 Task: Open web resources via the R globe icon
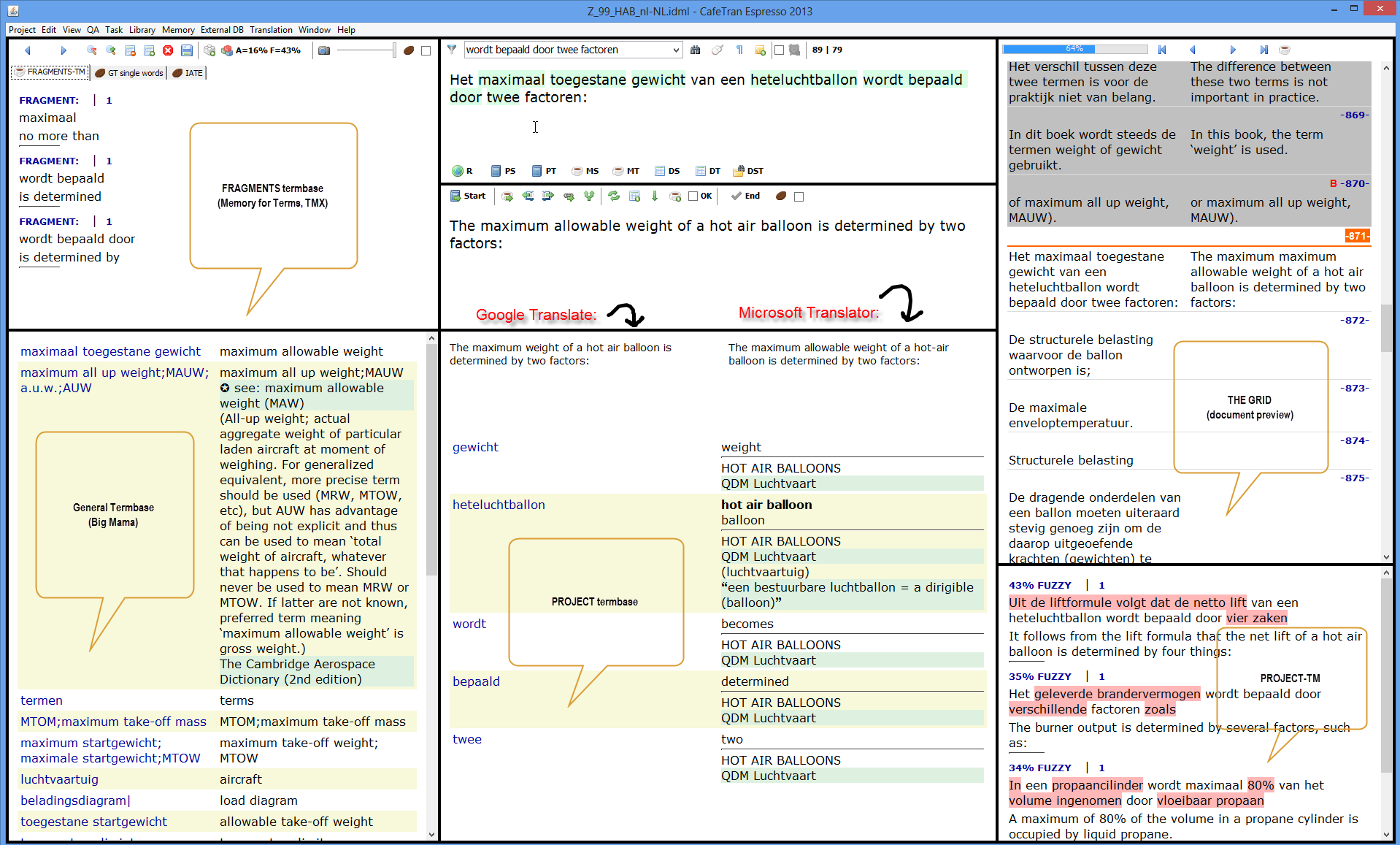click(456, 171)
